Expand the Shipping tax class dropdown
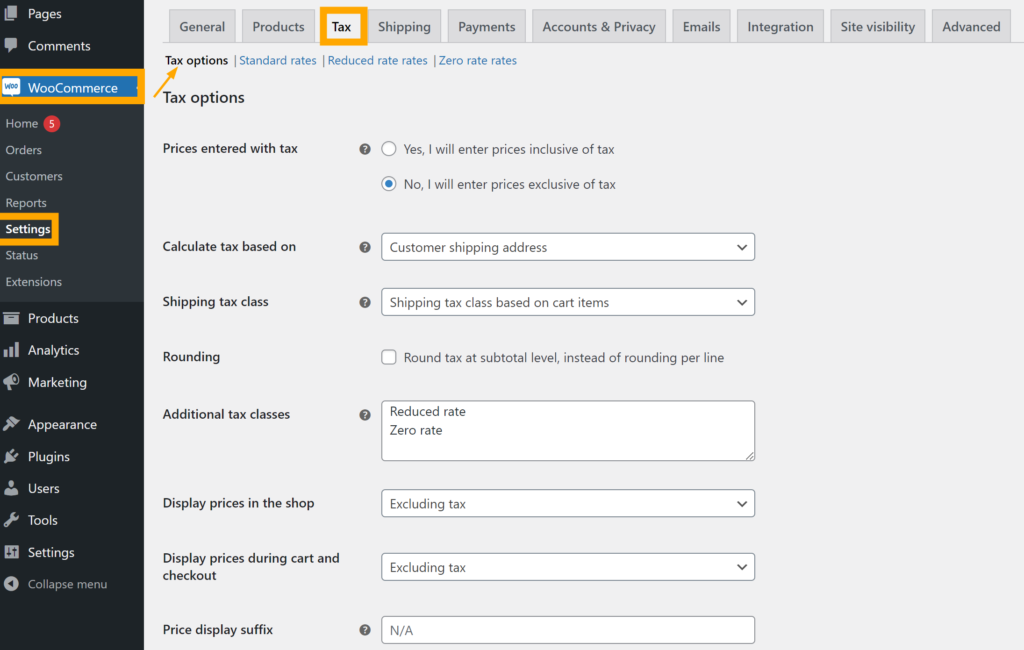 567,302
